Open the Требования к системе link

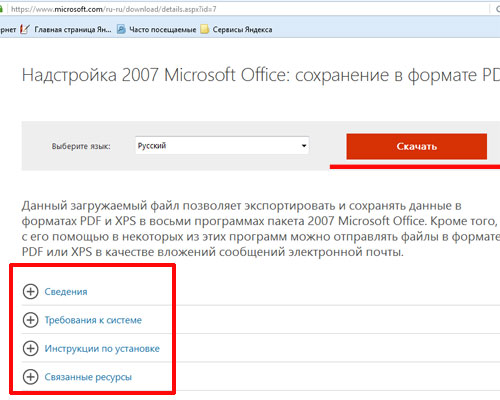(x=93, y=320)
